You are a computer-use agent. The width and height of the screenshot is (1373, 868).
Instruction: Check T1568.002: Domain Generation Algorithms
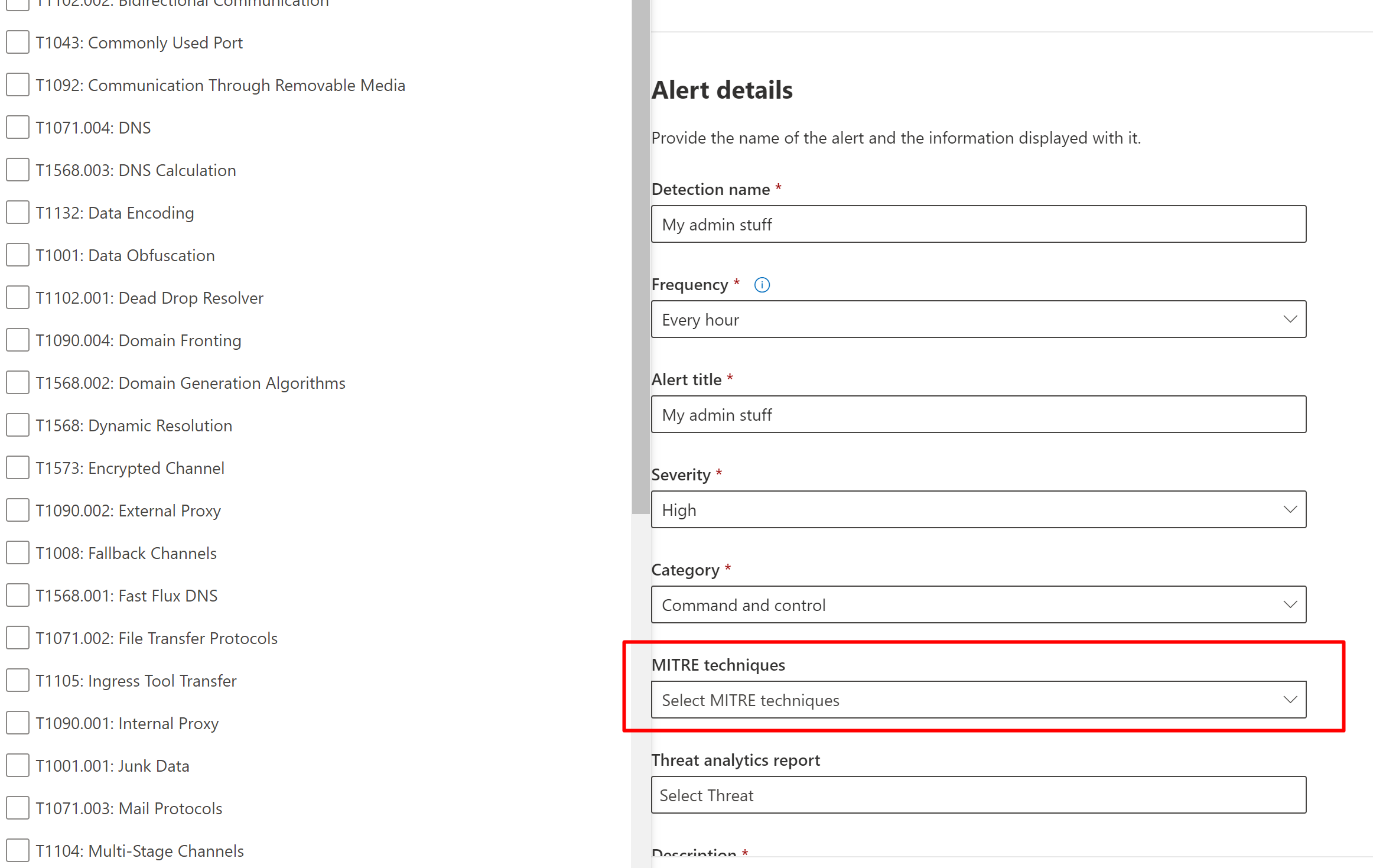18,383
